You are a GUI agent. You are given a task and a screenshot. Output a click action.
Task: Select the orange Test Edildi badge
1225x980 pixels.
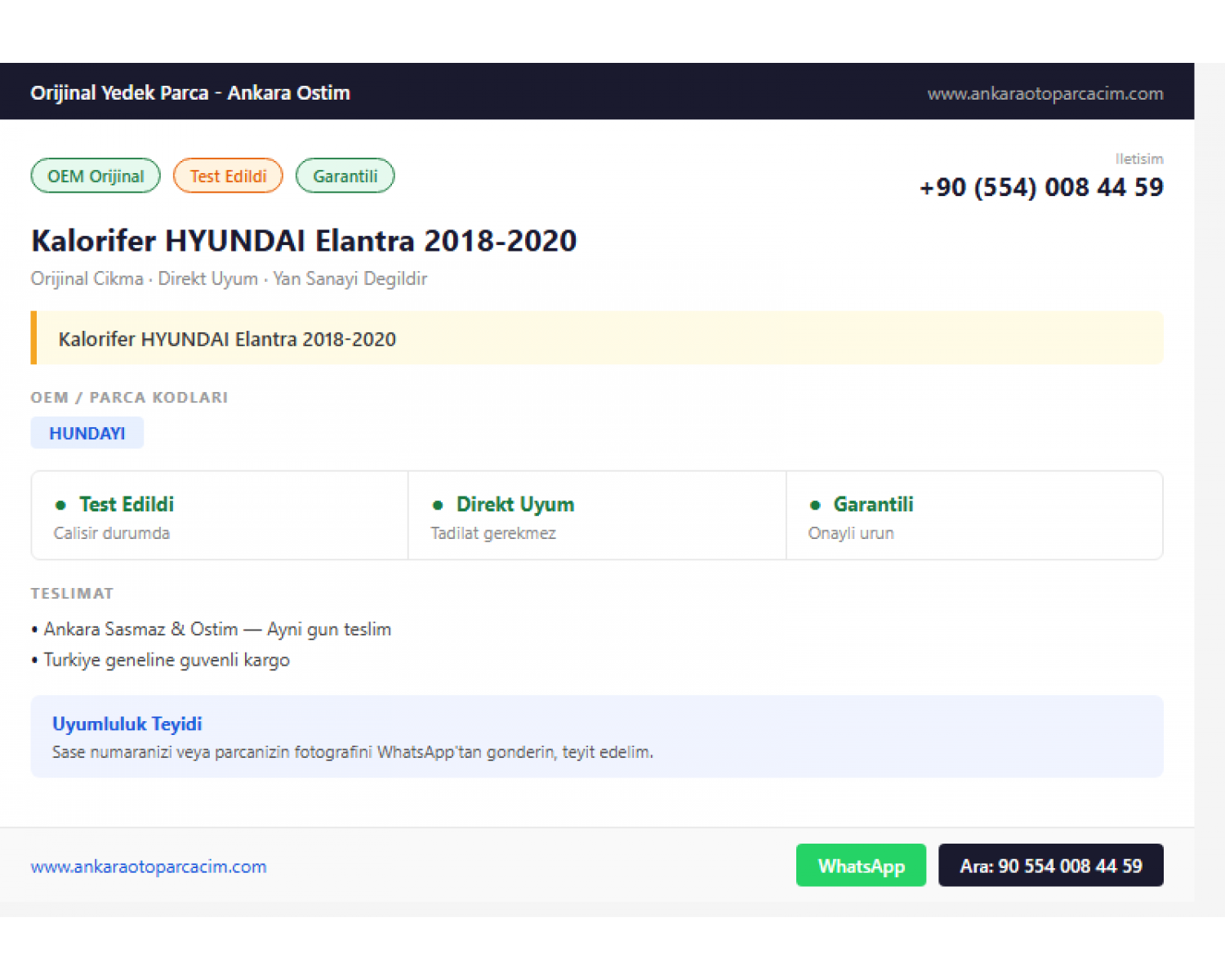tap(228, 176)
